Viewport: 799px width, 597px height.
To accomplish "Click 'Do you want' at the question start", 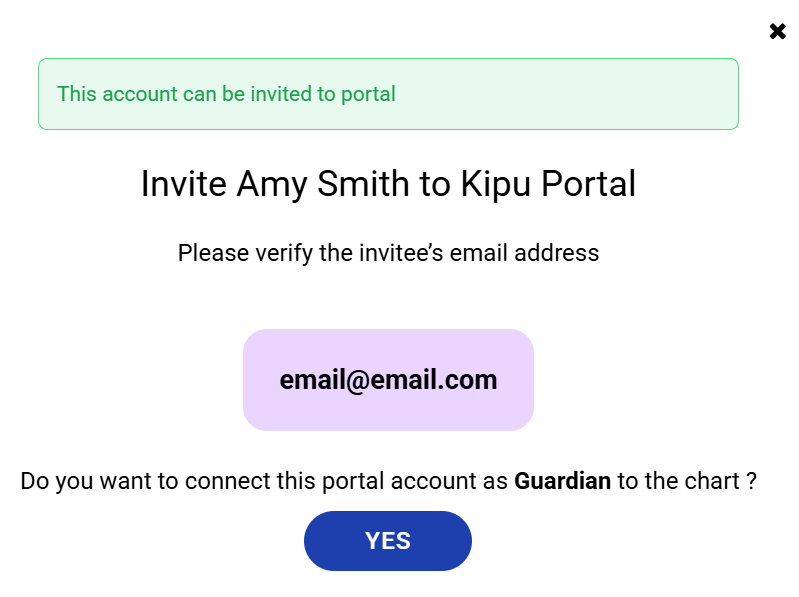I will [x=78, y=481].
